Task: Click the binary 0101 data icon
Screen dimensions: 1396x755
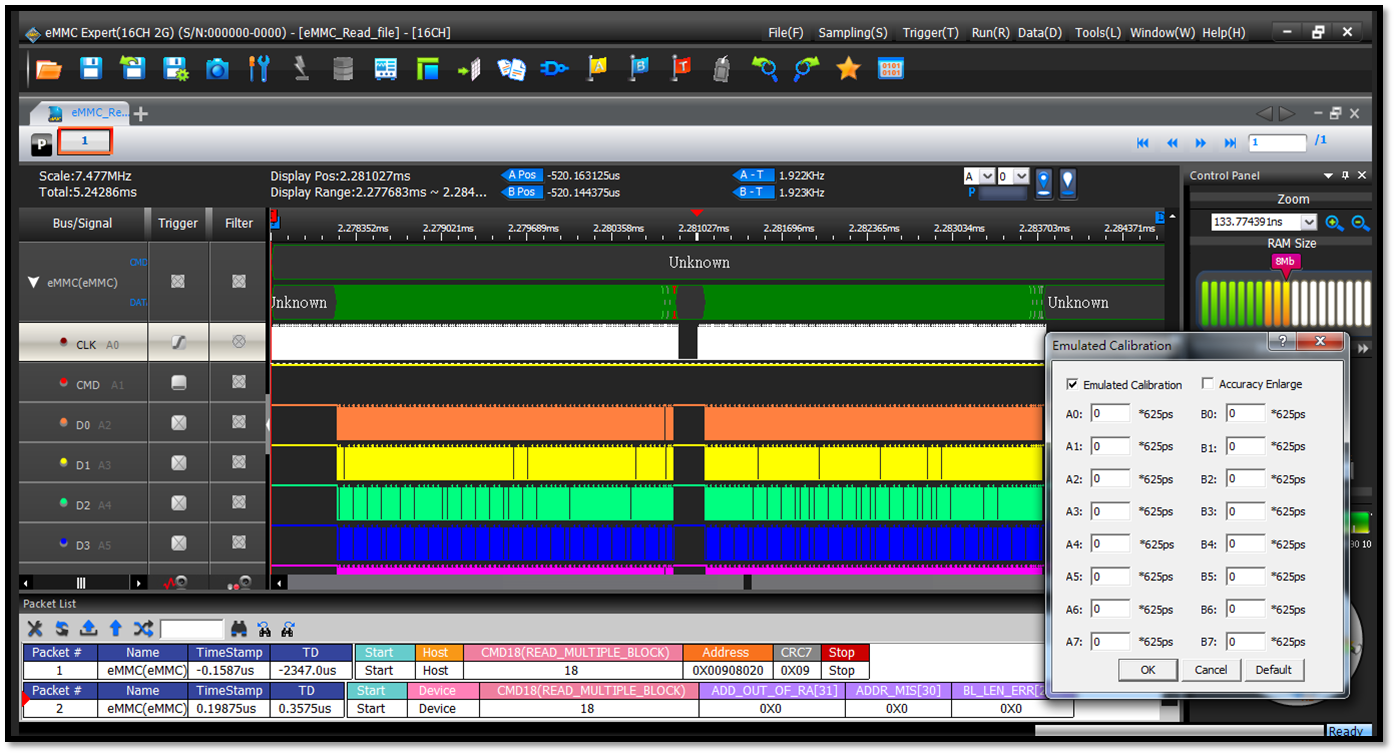Action: [891, 69]
